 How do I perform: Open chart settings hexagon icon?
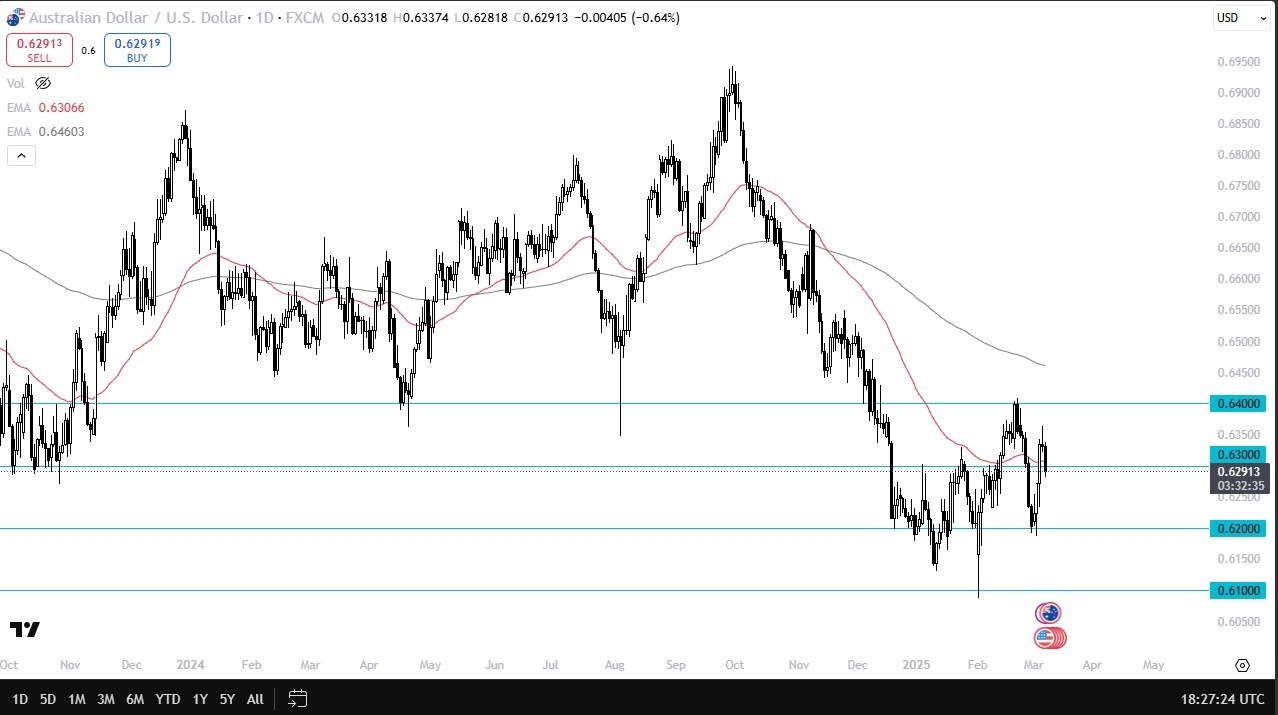pyautogui.click(x=1242, y=665)
